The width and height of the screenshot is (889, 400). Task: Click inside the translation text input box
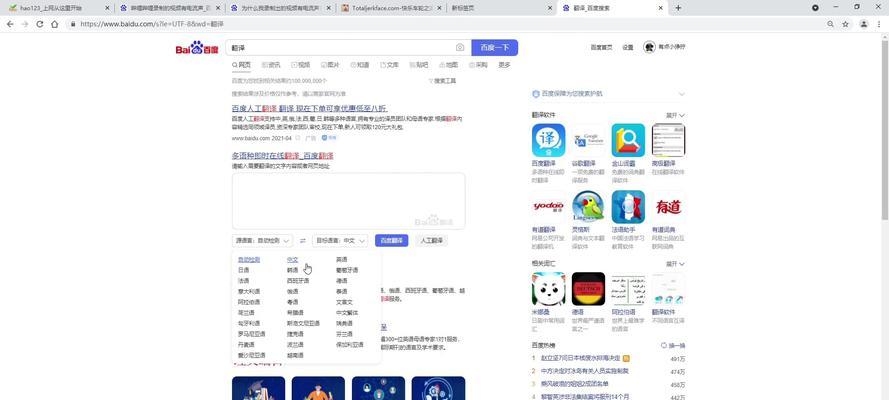pyautogui.click(x=349, y=201)
